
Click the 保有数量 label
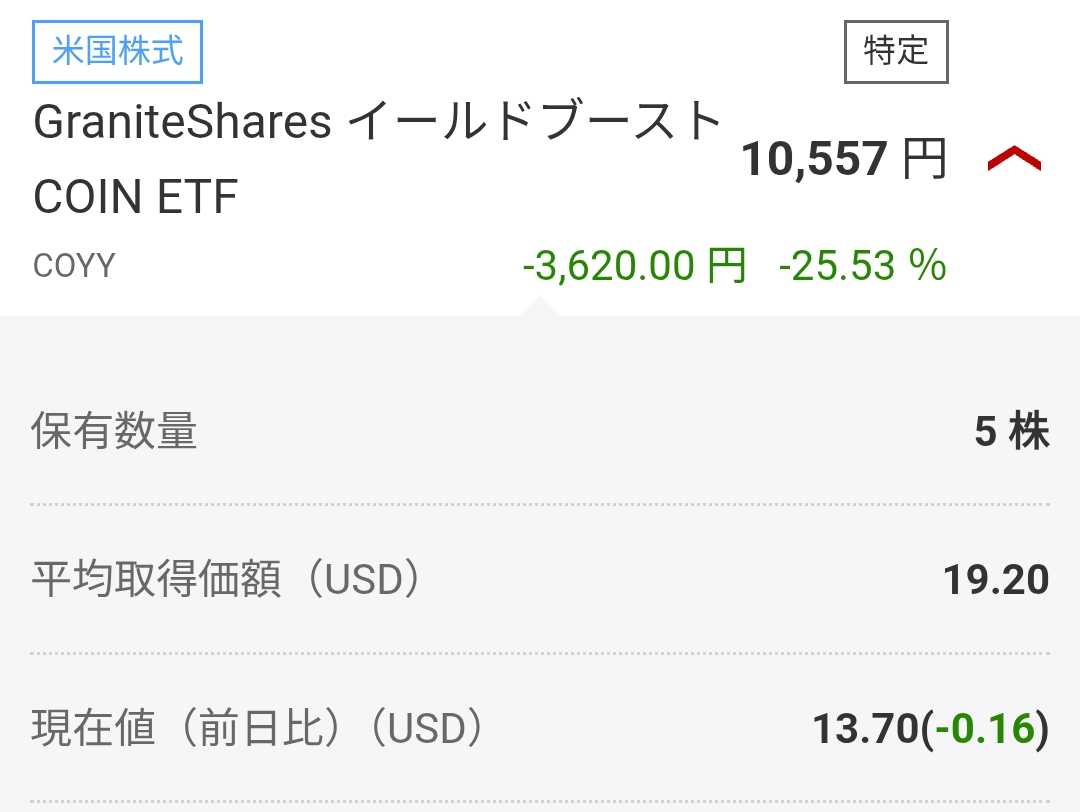[115, 432]
